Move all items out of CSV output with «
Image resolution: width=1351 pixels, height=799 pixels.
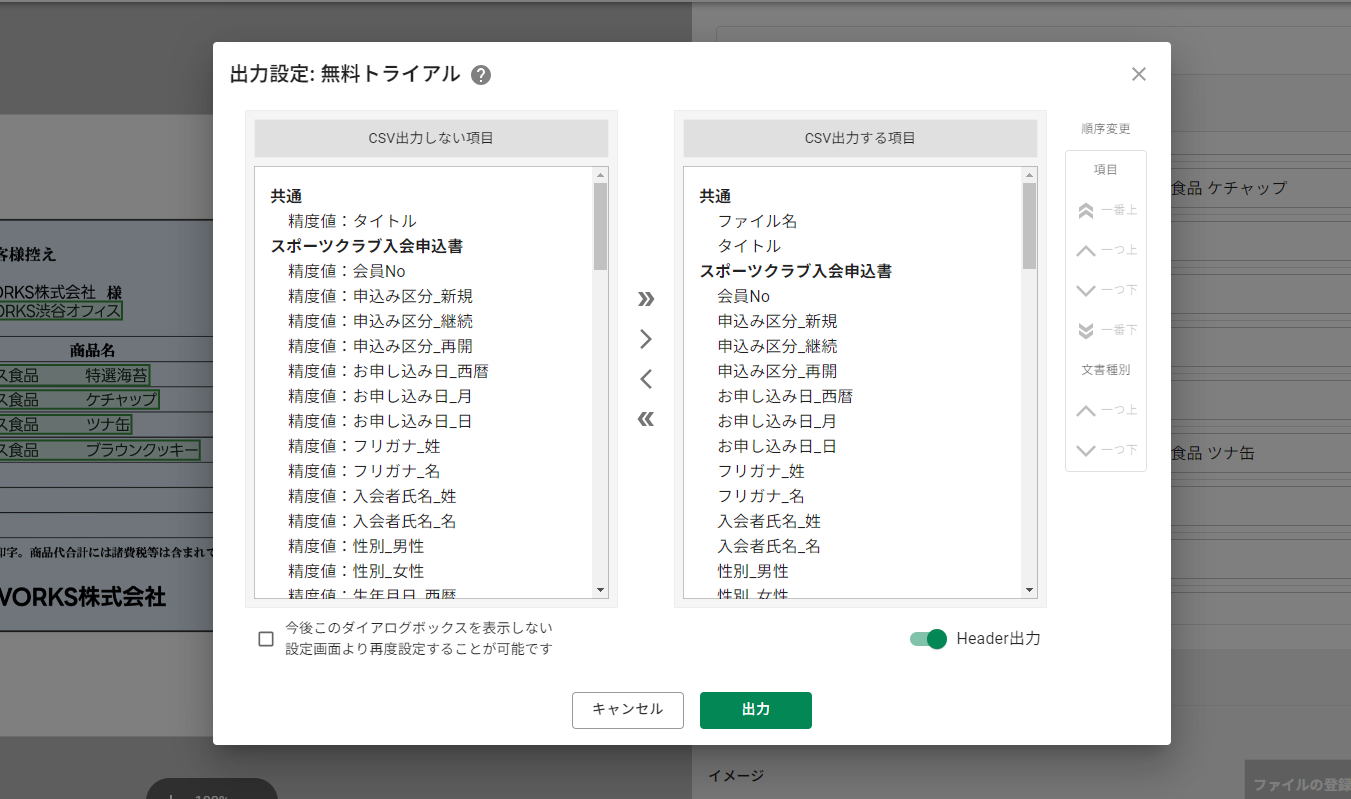(646, 418)
